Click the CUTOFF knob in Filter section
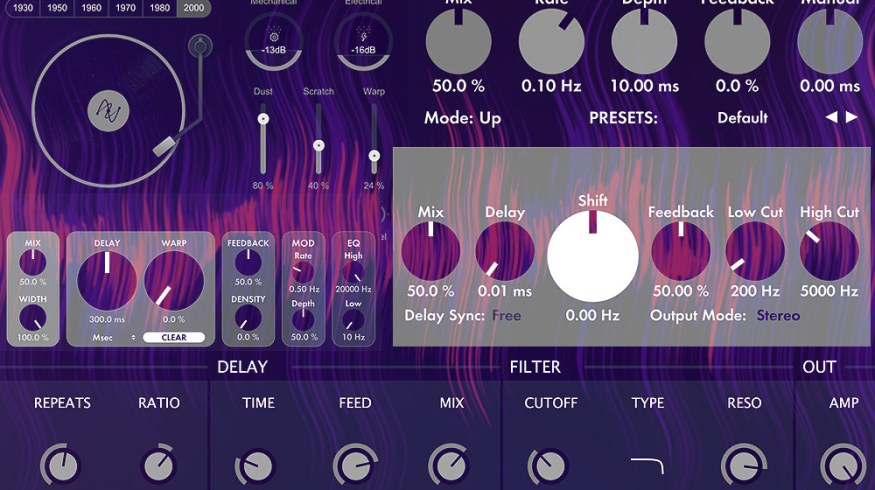 (x=547, y=466)
